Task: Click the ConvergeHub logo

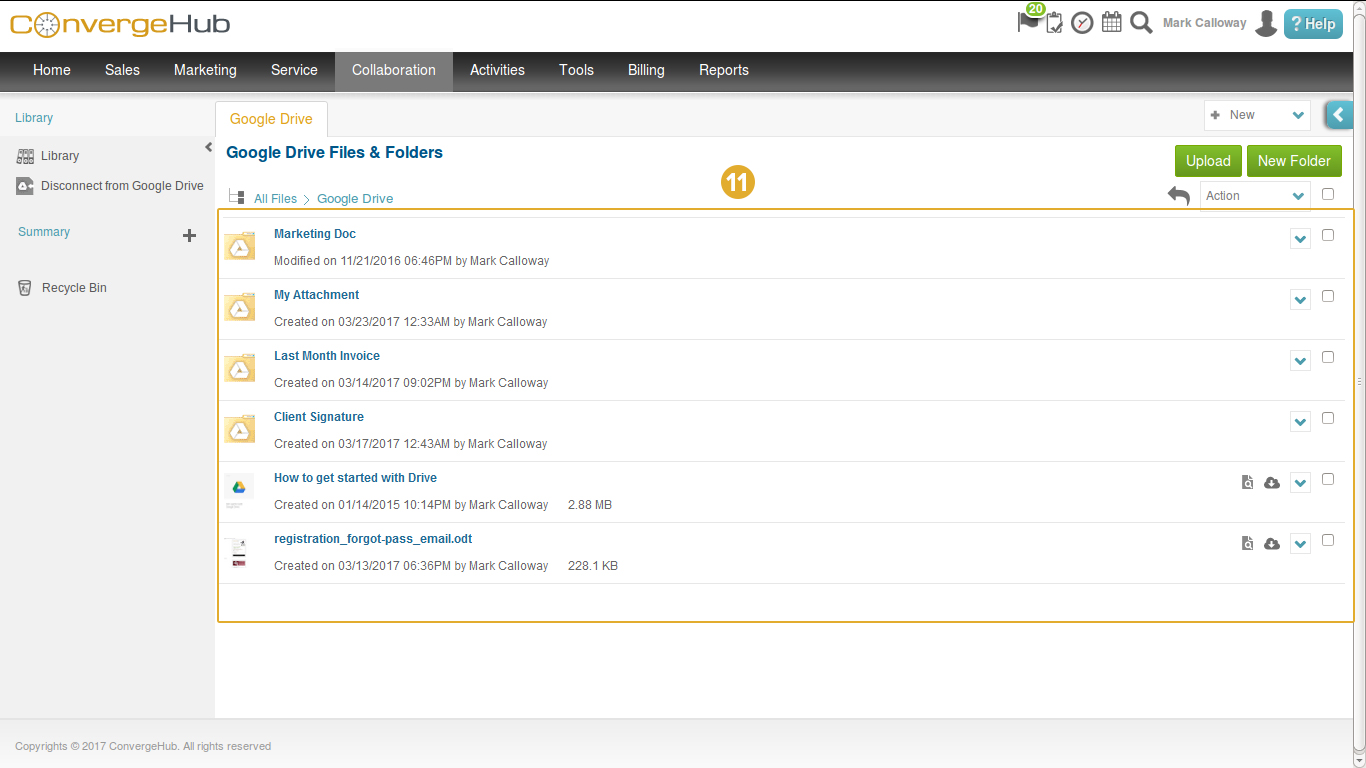Action: click(x=120, y=24)
